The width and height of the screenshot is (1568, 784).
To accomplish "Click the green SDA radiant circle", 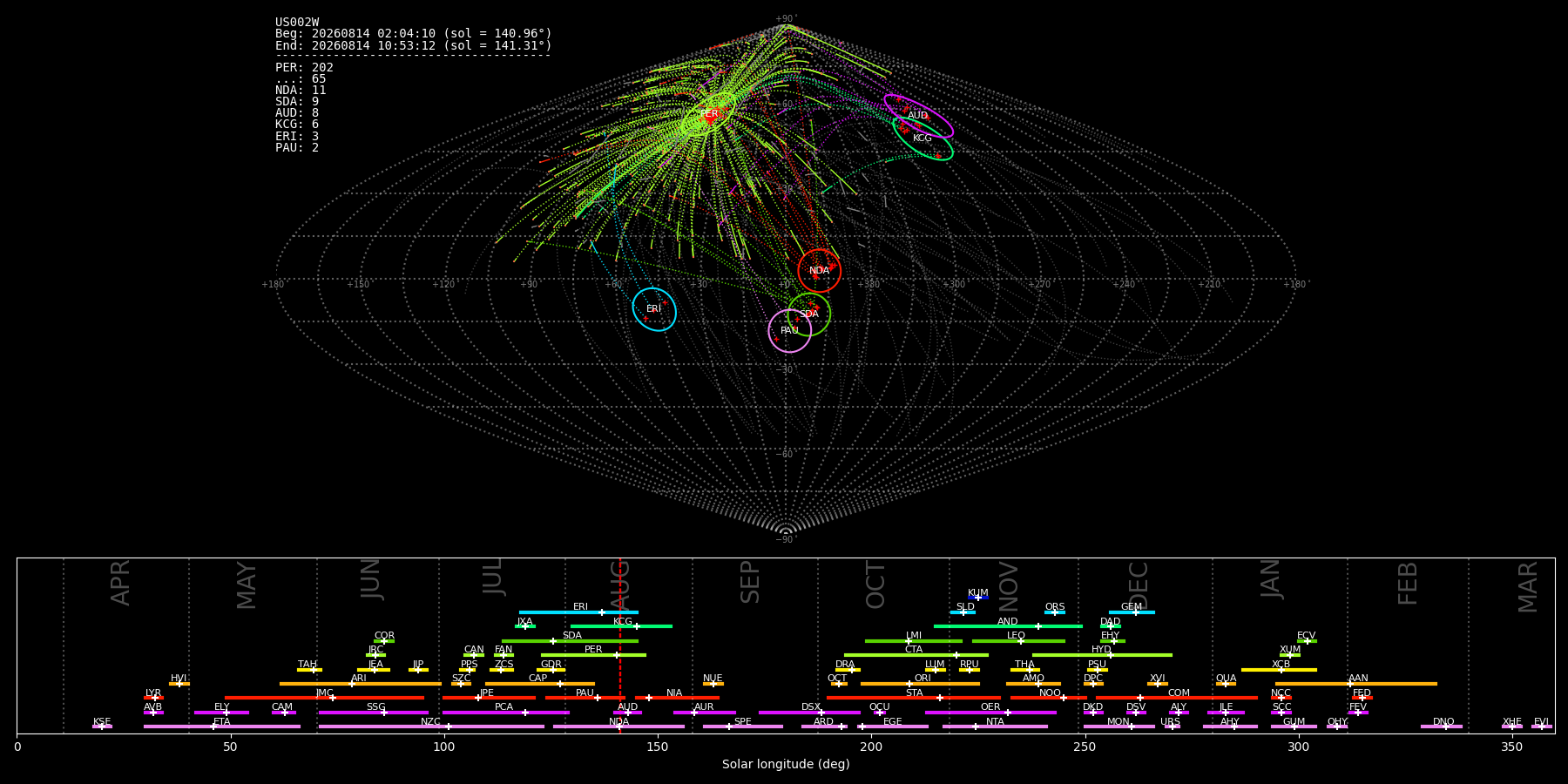I will (809, 314).
